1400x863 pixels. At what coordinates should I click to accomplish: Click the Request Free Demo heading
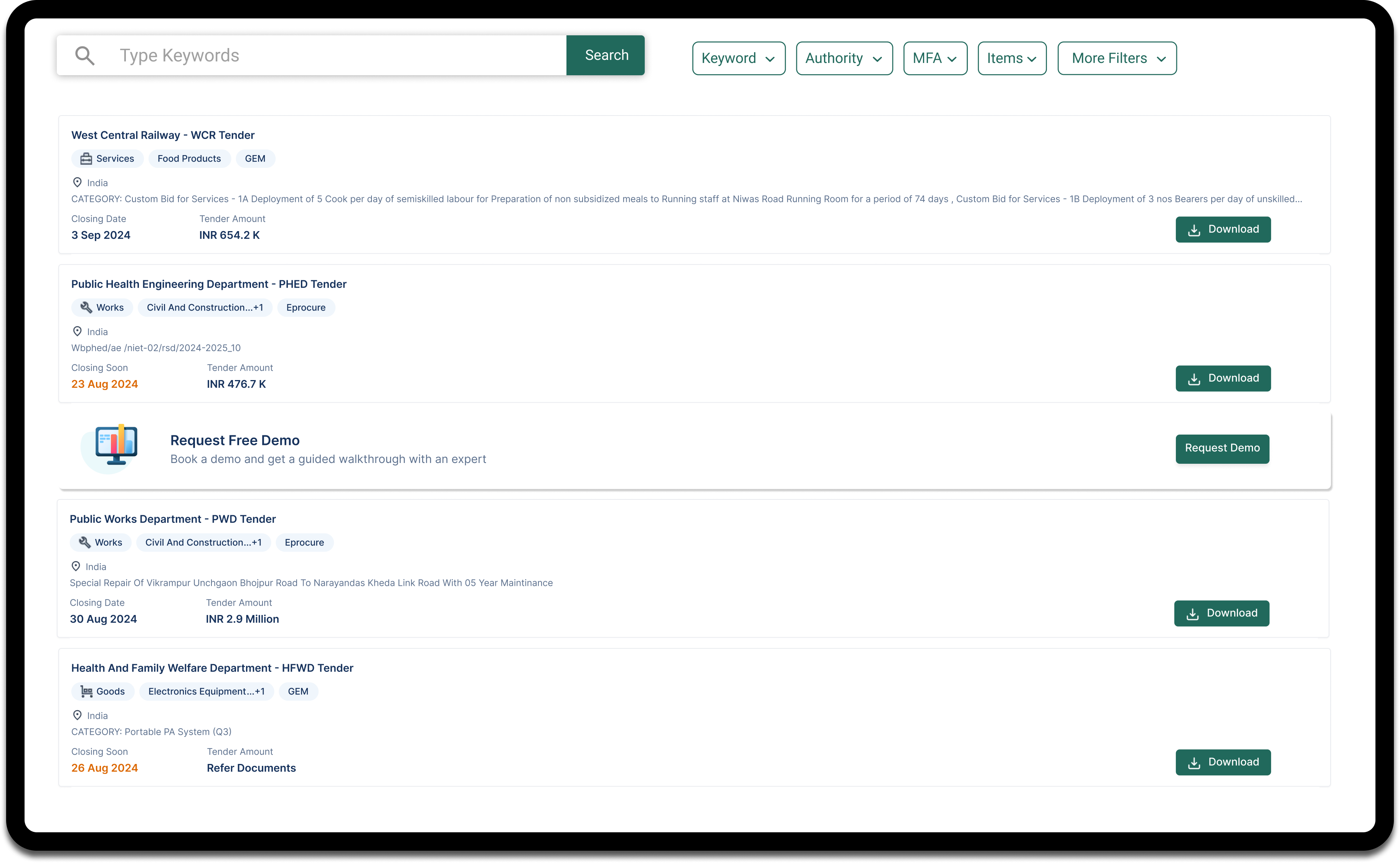coord(234,441)
